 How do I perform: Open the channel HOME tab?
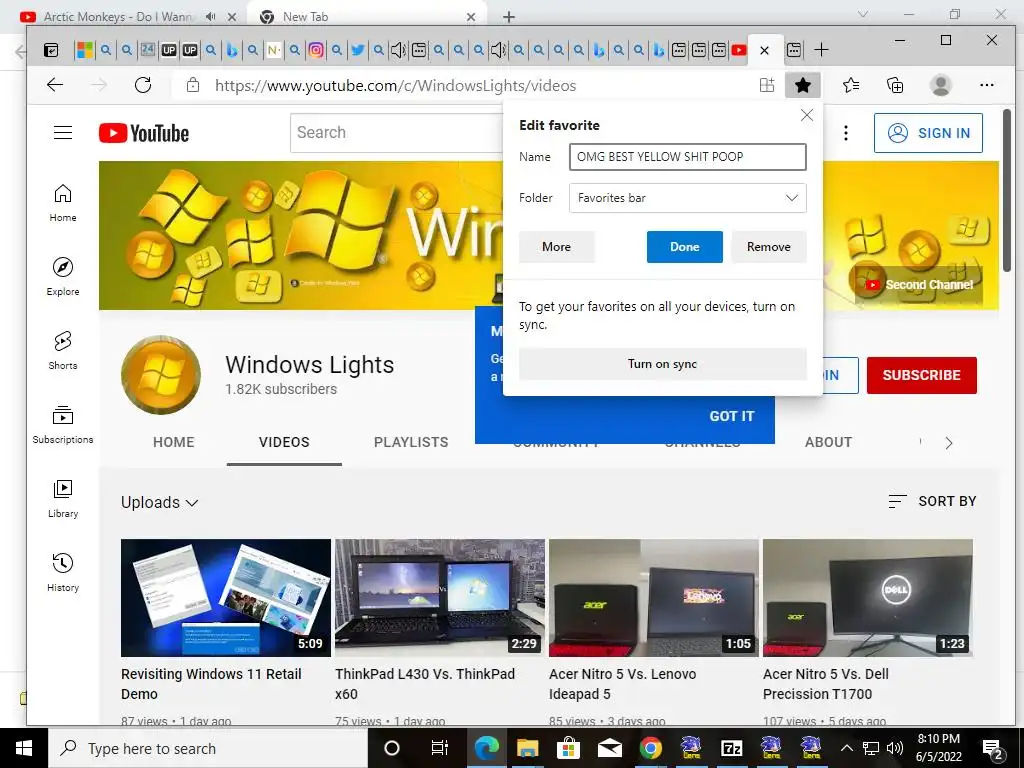click(x=174, y=442)
